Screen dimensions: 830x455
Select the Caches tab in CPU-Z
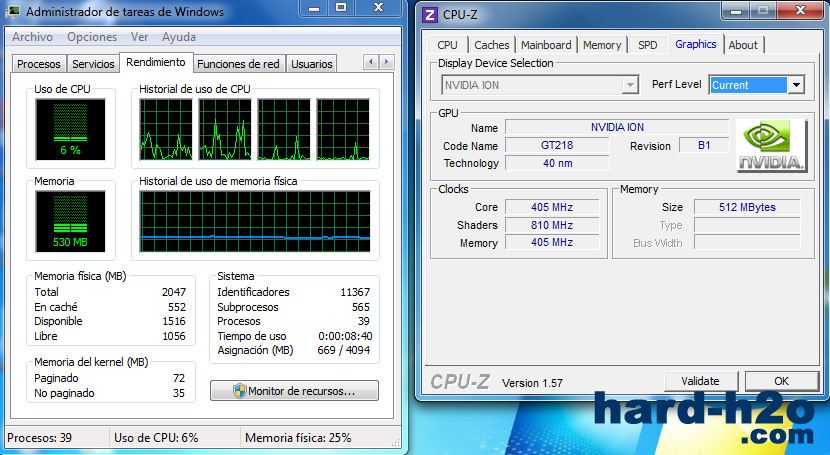click(x=492, y=45)
